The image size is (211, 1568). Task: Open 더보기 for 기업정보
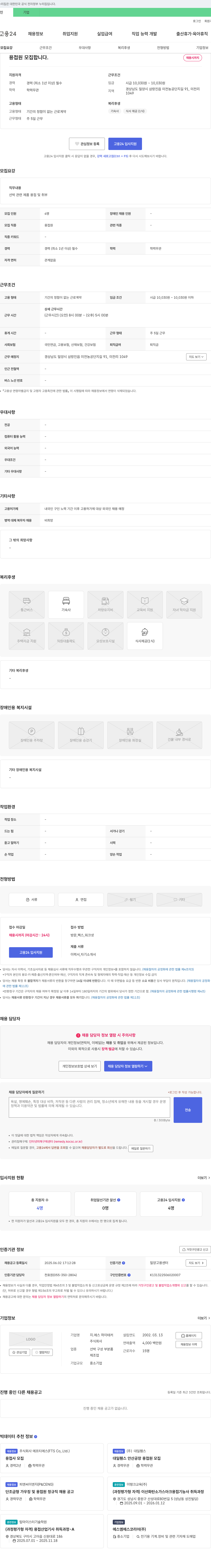[x=204, y=1318]
